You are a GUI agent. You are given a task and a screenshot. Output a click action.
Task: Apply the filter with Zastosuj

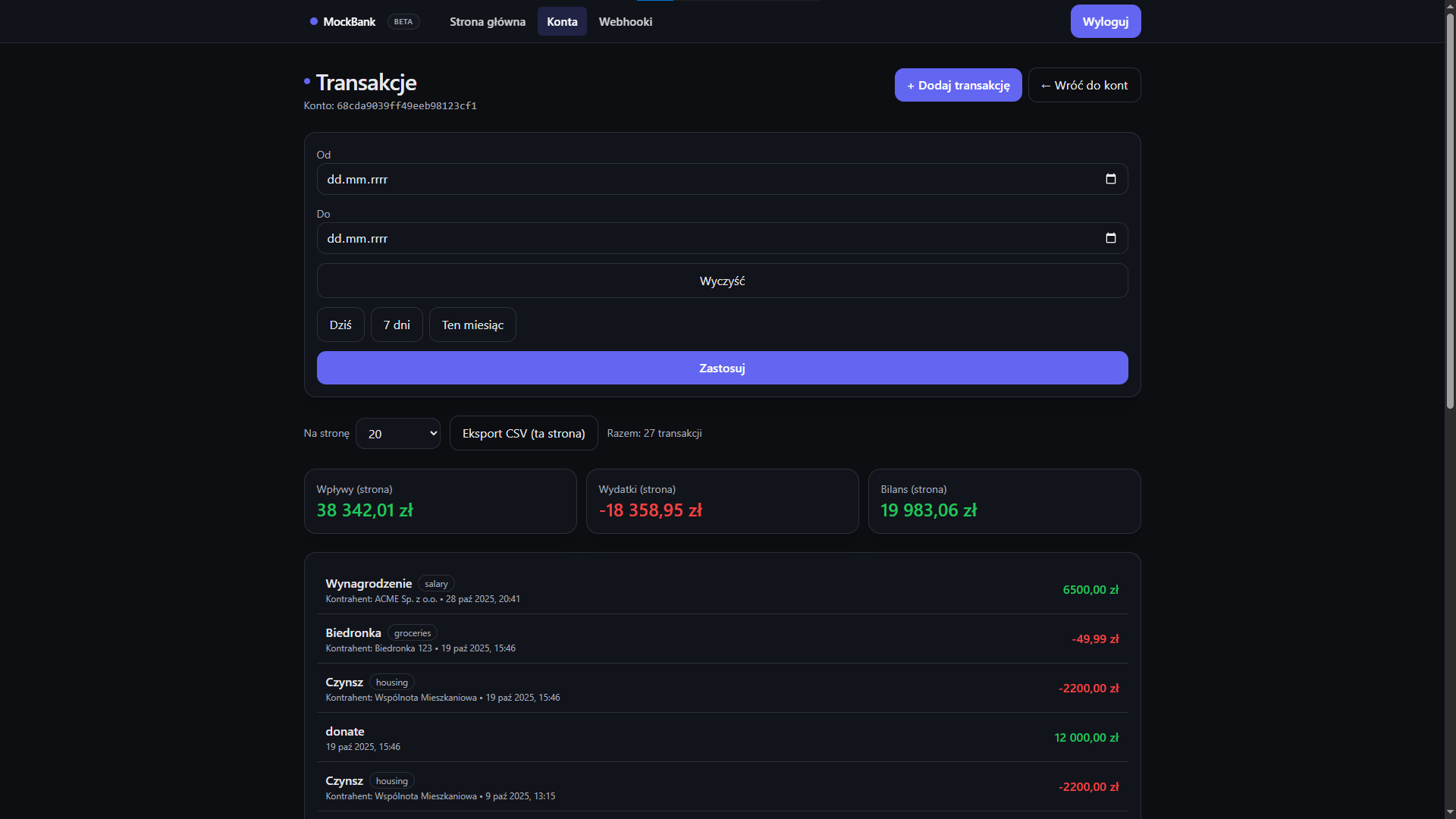[722, 368]
